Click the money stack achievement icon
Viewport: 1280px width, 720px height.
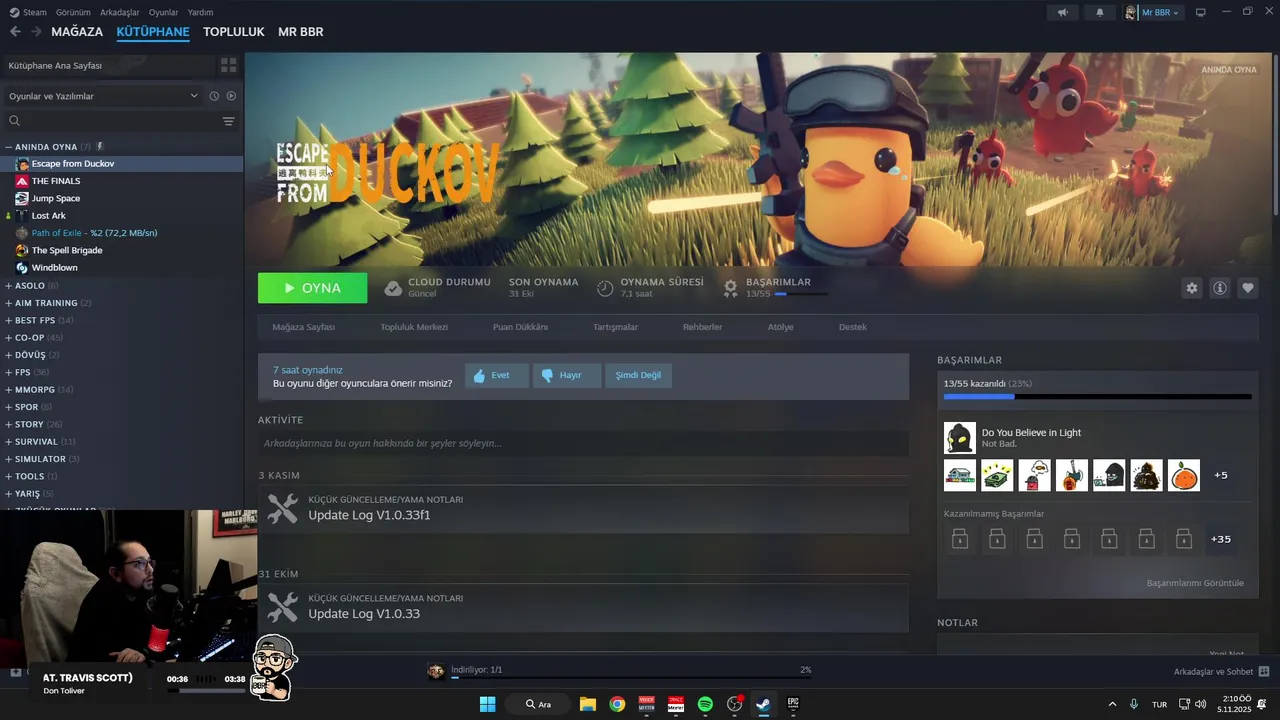[x=997, y=475]
